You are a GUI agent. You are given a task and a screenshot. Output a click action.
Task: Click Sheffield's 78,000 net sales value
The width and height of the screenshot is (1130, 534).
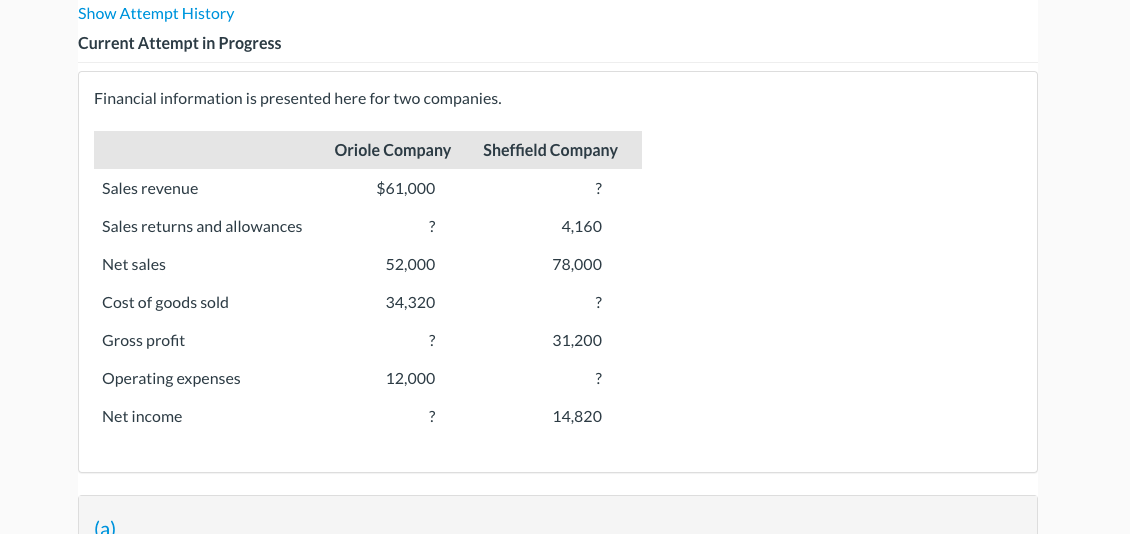pyautogui.click(x=577, y=264)
